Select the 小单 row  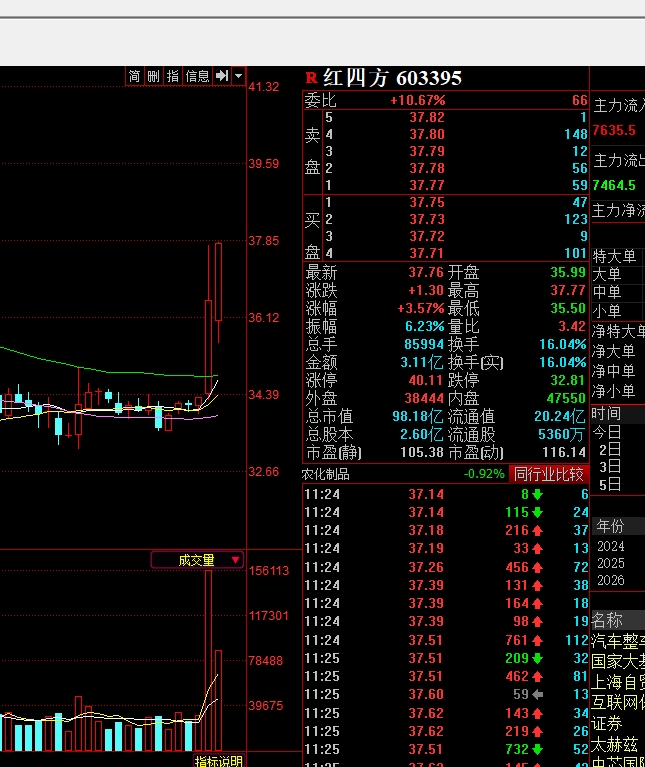(618, 311)
